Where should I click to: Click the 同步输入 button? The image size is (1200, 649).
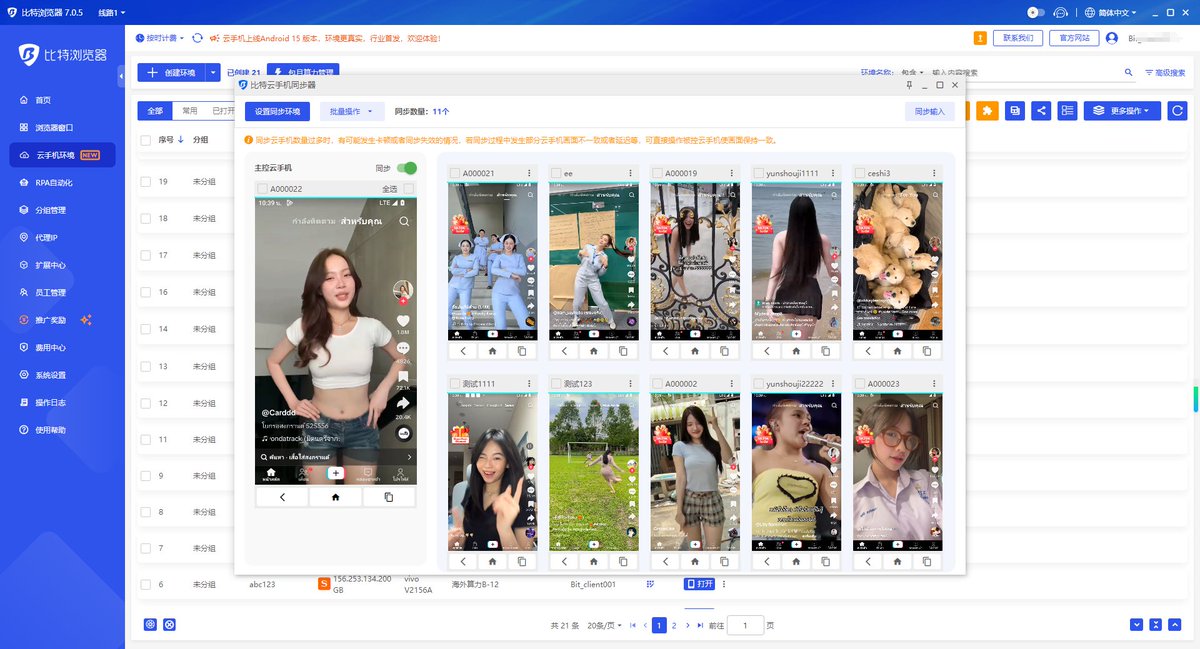click(929, 112)
